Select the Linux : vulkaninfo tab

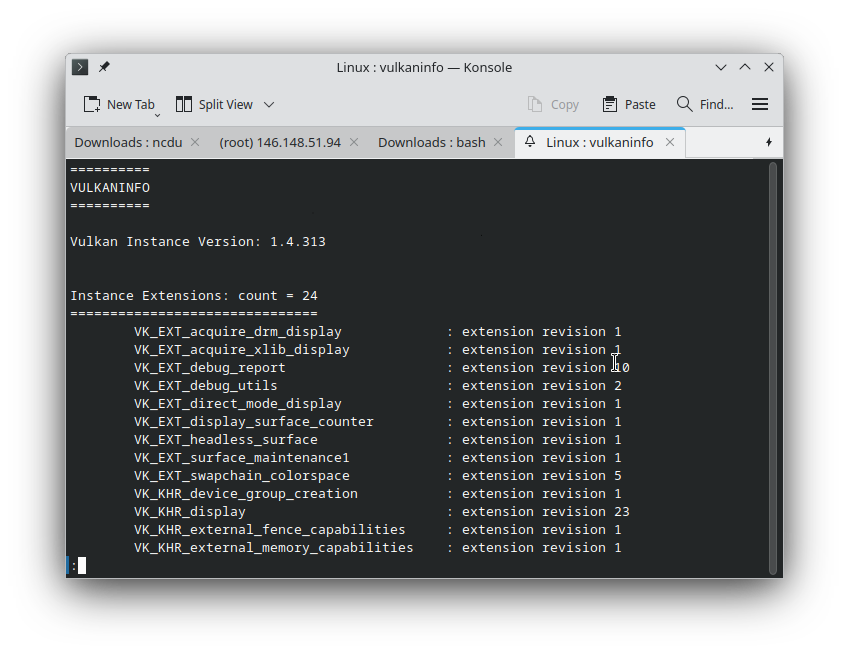coord(599,142)
